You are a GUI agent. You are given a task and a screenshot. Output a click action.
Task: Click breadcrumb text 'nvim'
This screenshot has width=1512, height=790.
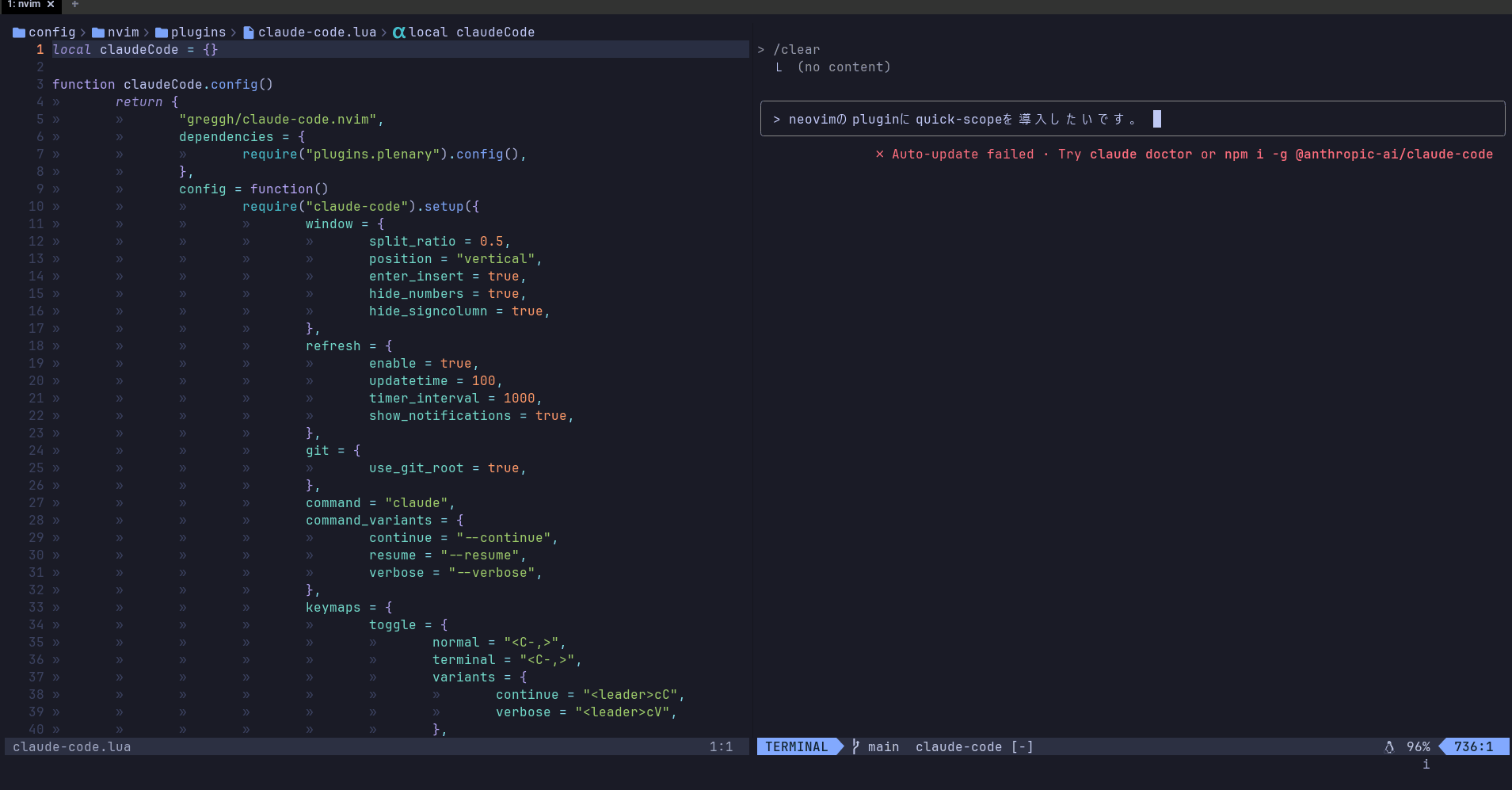tap(124, 32)
